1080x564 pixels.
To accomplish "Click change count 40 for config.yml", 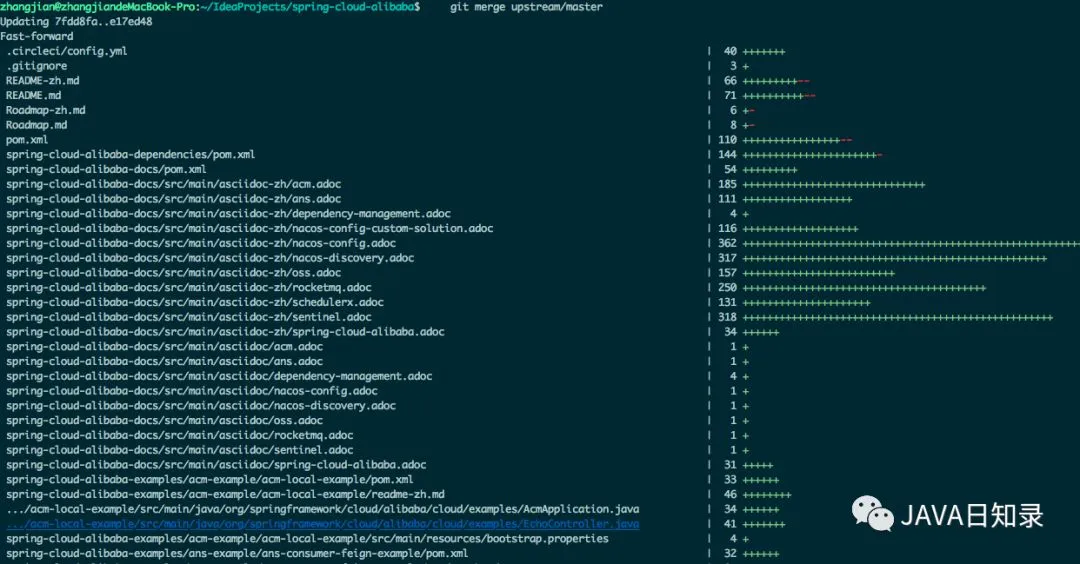I will tap(730, 51).
